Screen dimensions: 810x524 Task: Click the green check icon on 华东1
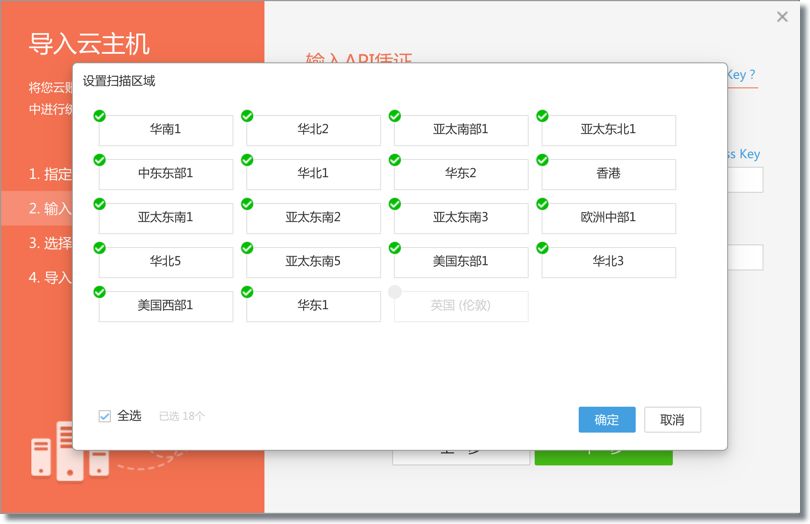tap(247, 292)
